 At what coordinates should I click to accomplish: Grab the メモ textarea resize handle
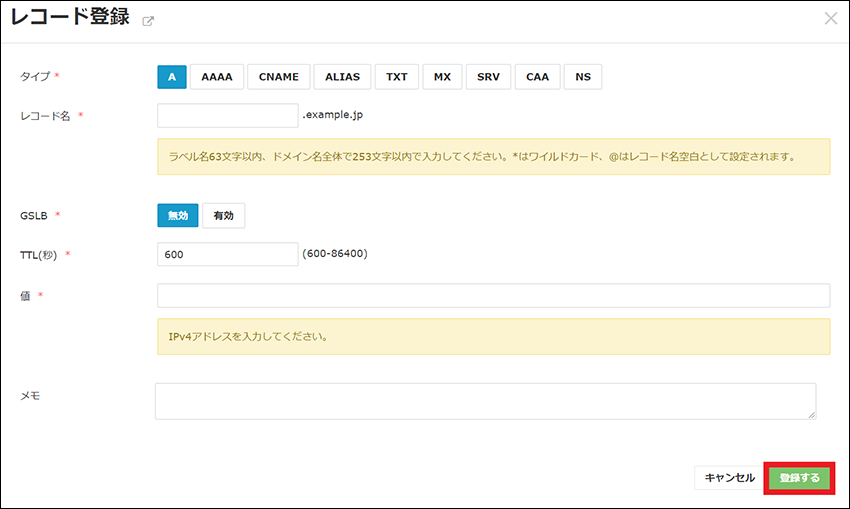tap(811, 414)
